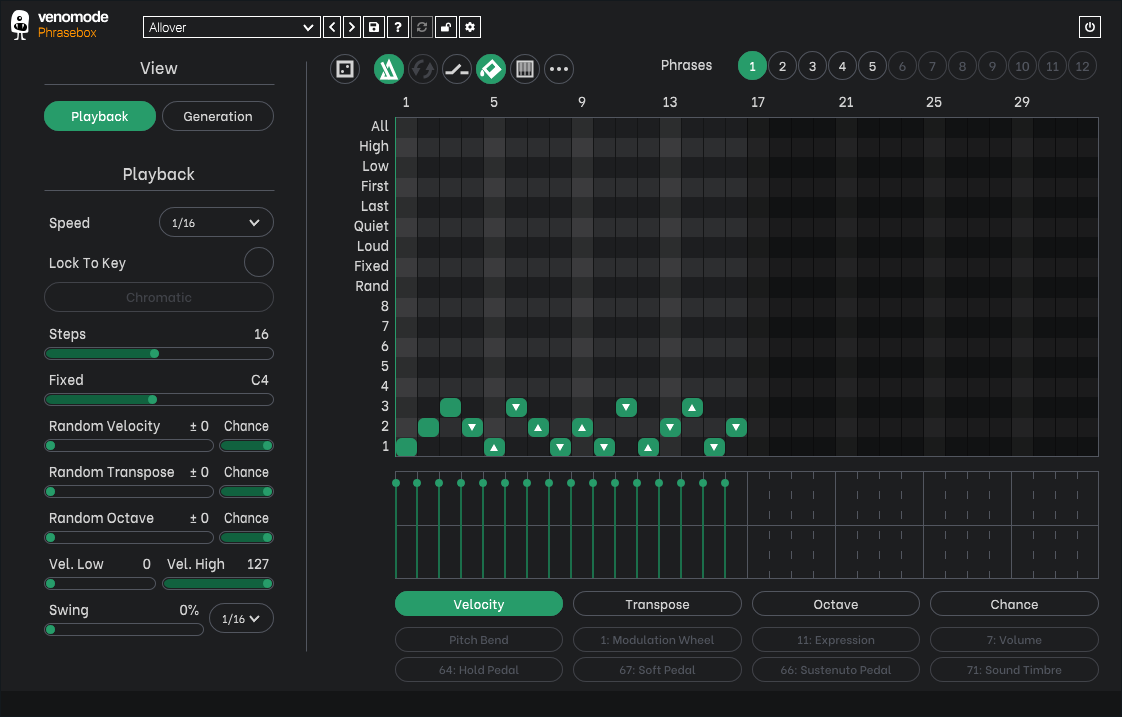
Task: Select phrase number 3
Action: point(812,67)
